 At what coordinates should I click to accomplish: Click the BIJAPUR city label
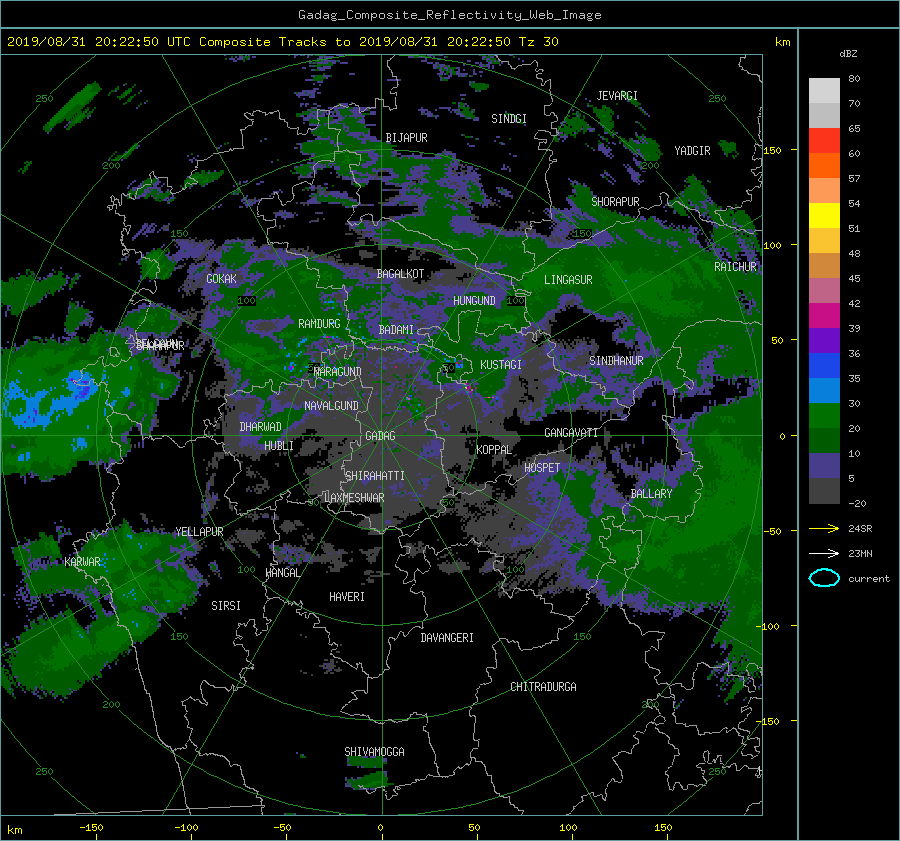coord(406,138)
